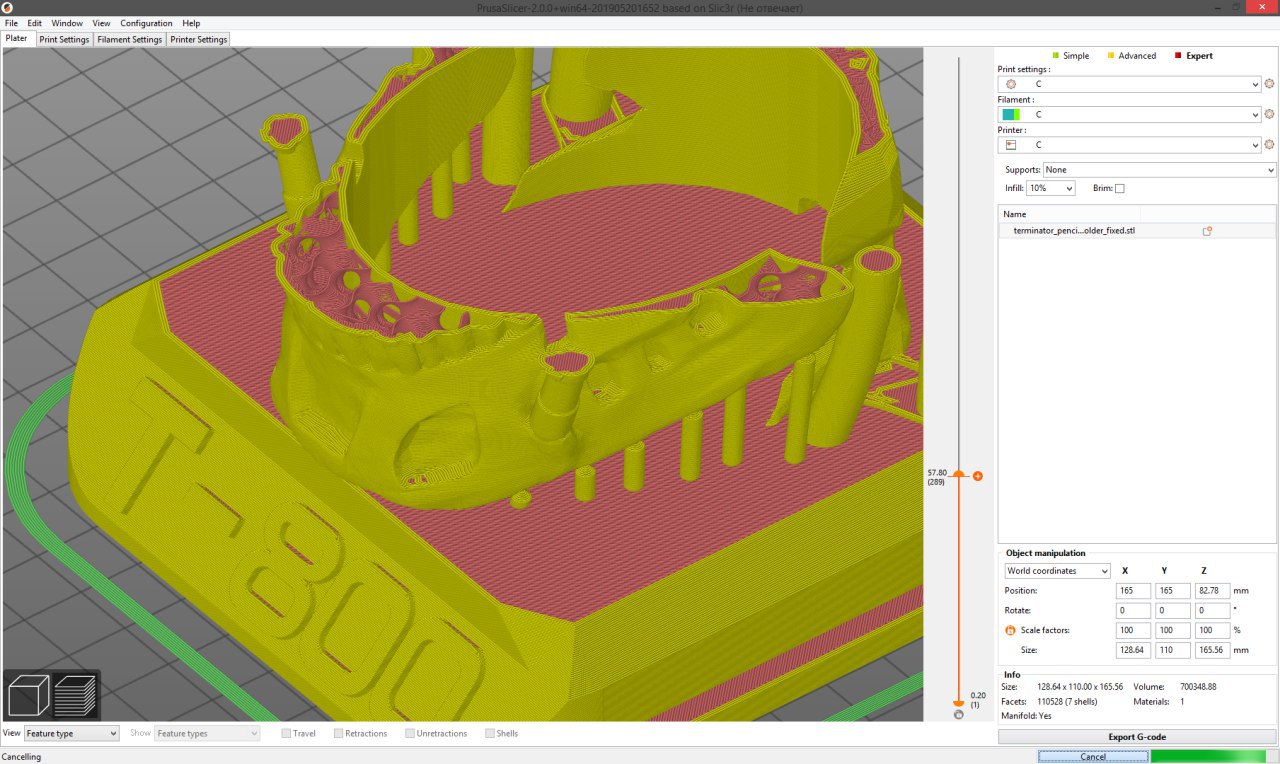Open the Print settings preset dropdown
The width and height of the screenshot is (1280, 764).
(1130, 85)
